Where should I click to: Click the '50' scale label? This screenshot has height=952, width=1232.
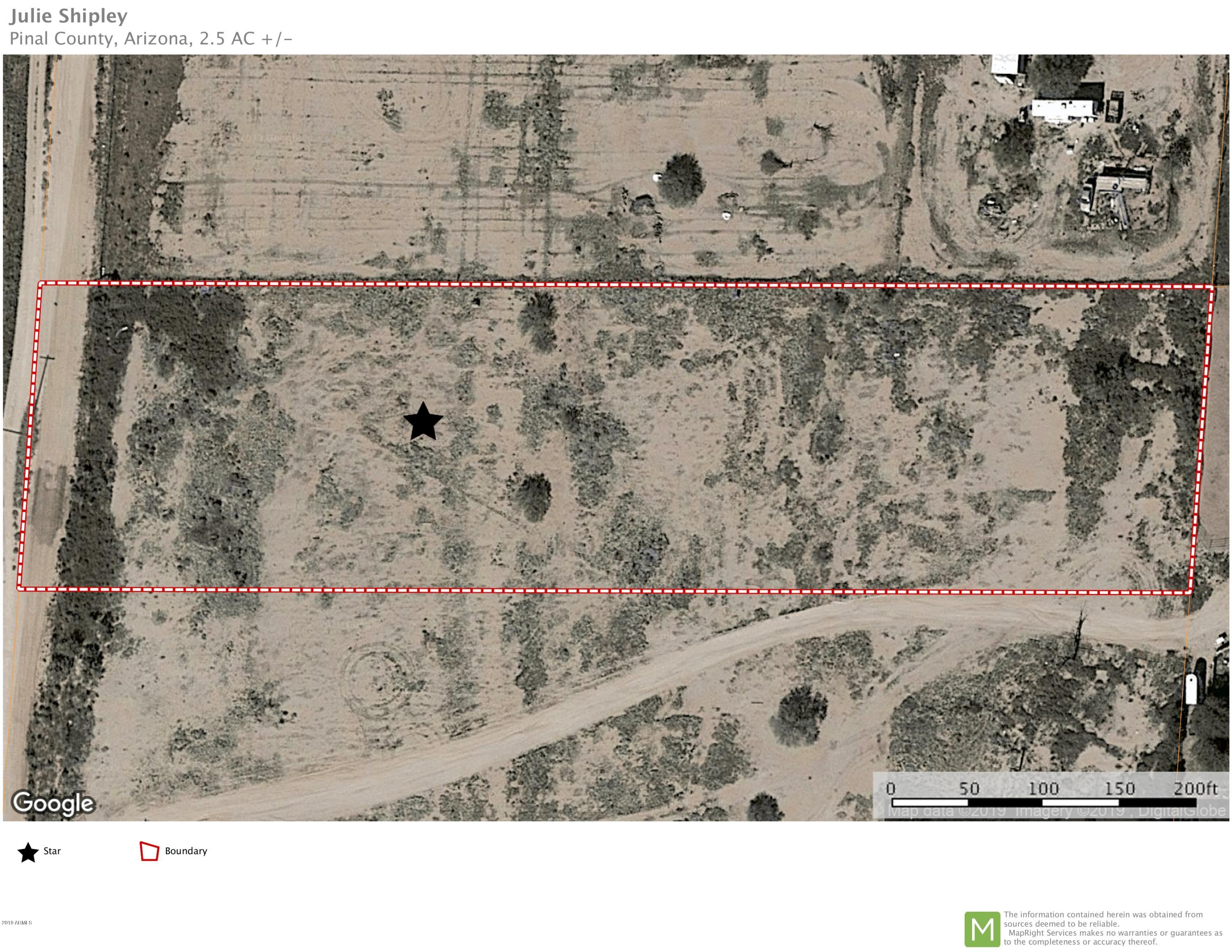click(x=969, y=788)
